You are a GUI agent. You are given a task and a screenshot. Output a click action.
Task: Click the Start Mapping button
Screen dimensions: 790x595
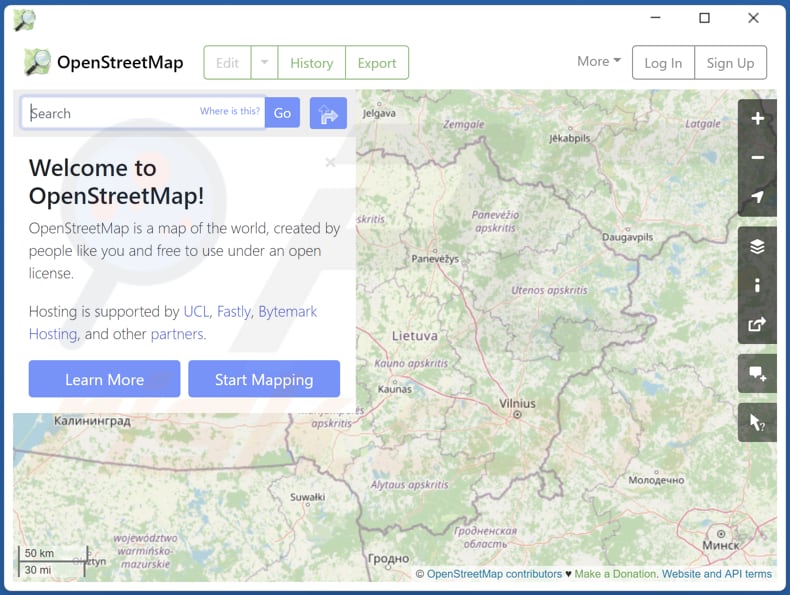(x=264, y=379)
